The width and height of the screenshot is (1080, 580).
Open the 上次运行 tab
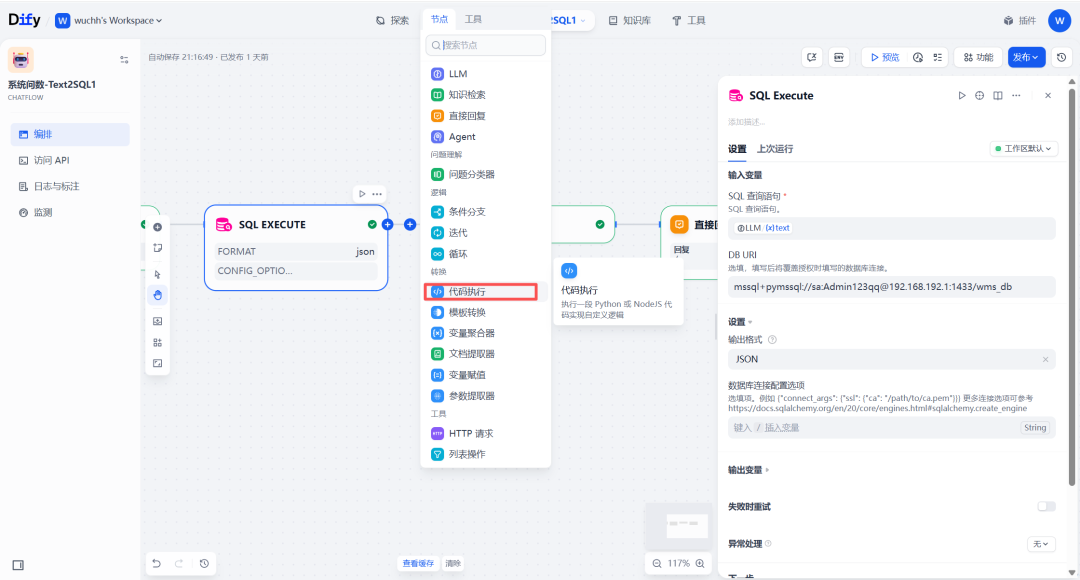pyautogui.click(x=775, y=149)
